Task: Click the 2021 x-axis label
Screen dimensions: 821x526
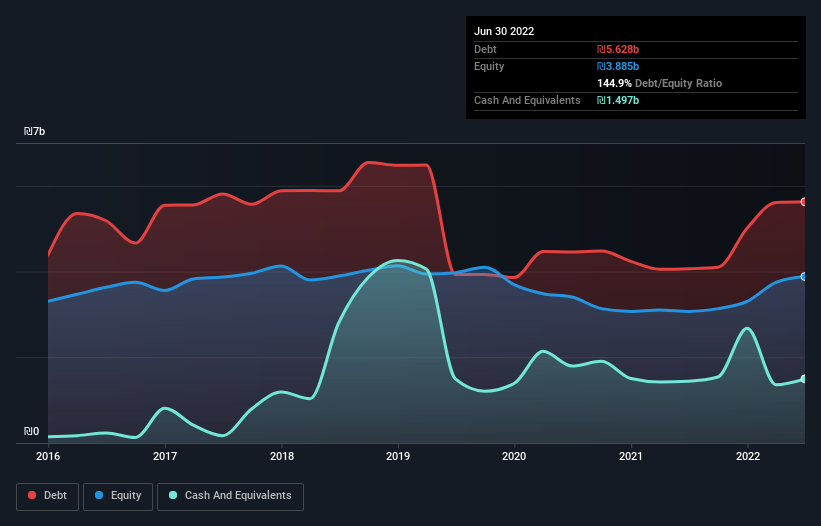Action: (x=631, y=456)
